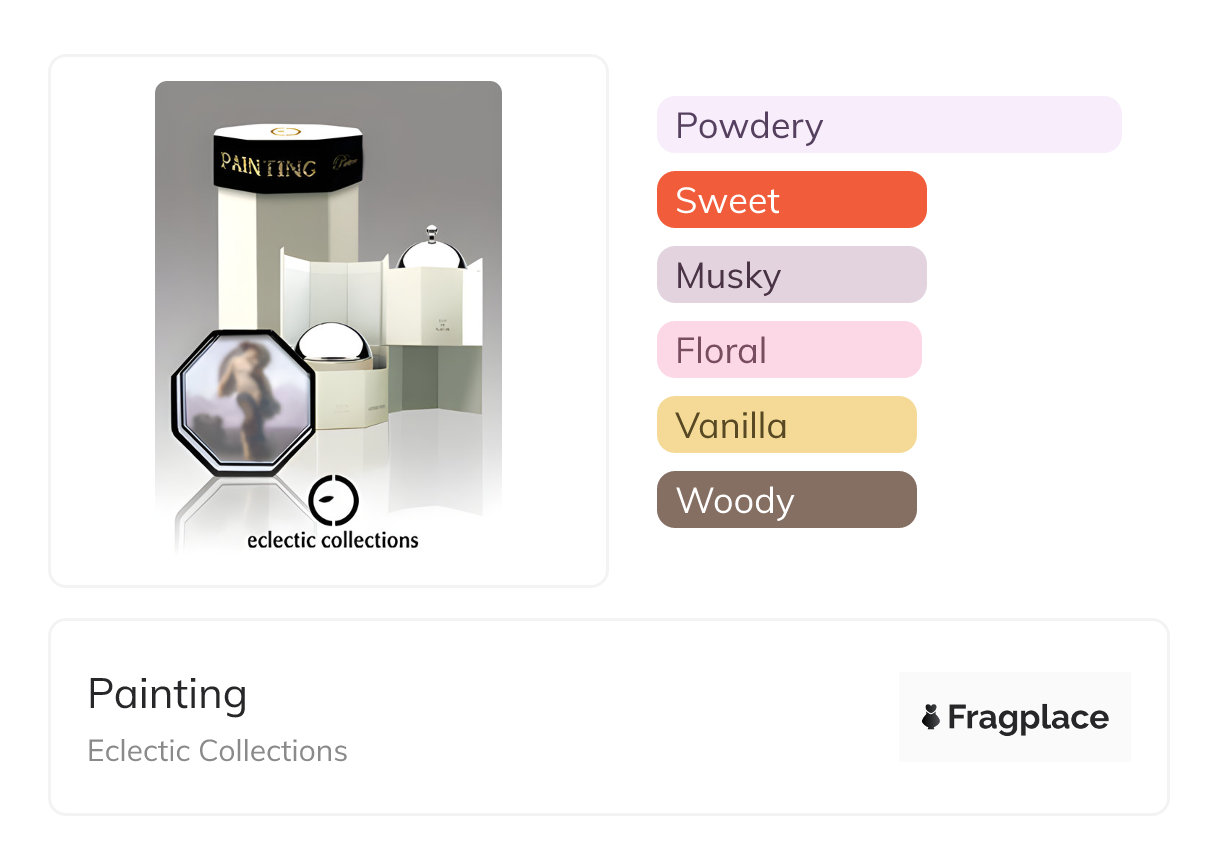1218x864 pixels.
Task: Click the Eclectic Collections circular logo emblem
Action: click(333, 501)
